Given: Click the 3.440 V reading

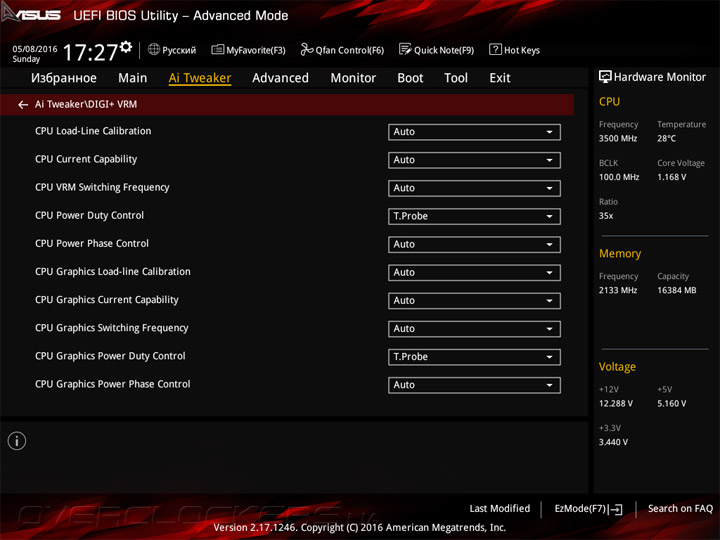Looking at the screenshot, I should [x=613, y=442].
